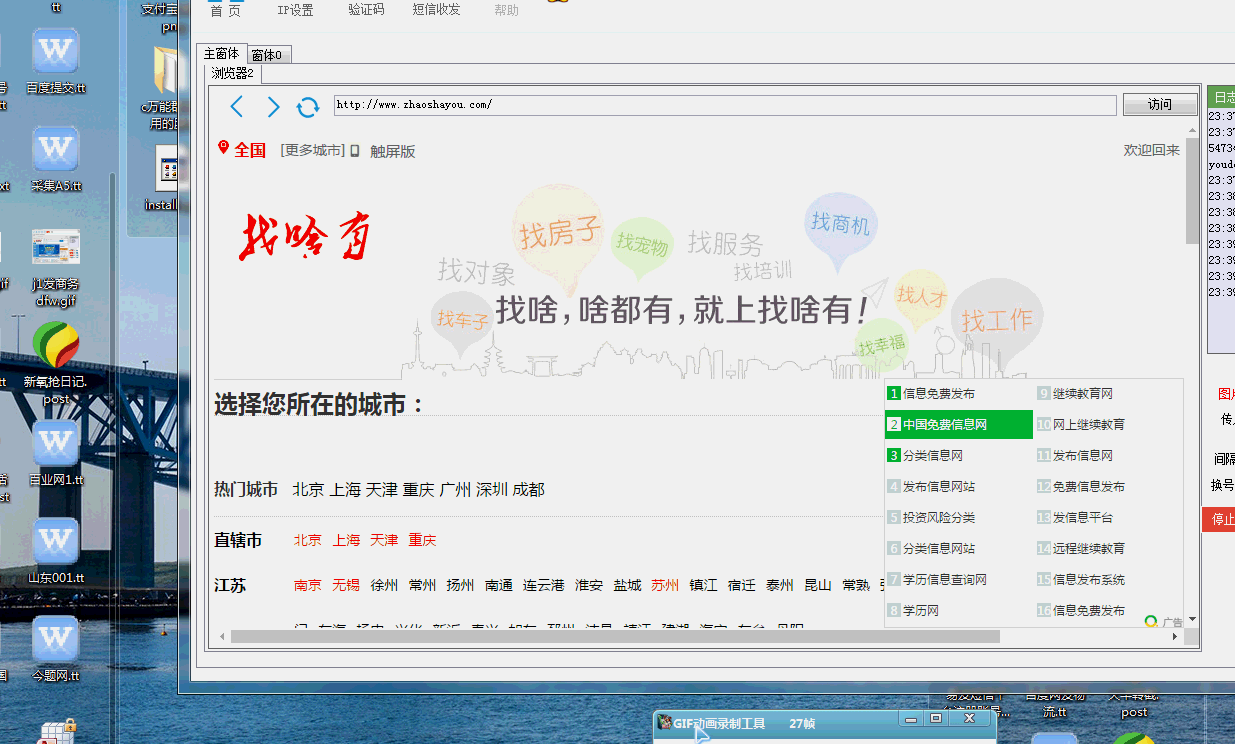
Task: Open 新氧抢日记.post desktop icon
Action: (56, 363)
